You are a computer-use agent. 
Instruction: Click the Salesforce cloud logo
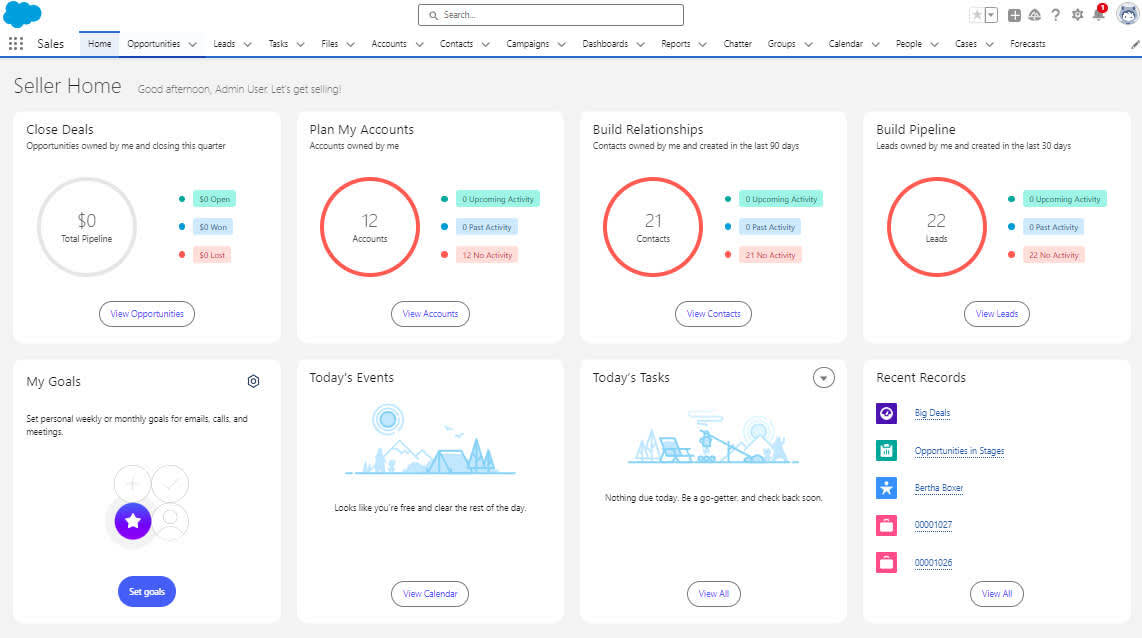[23, 15]
